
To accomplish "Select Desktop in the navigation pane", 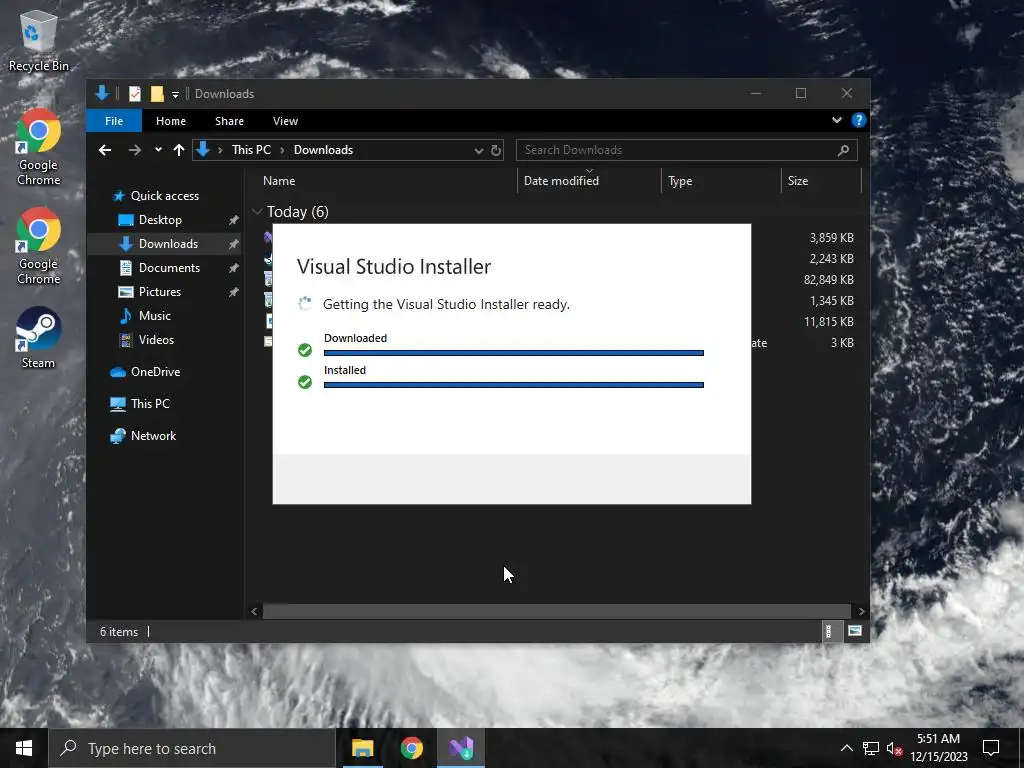I will [161, 220].
